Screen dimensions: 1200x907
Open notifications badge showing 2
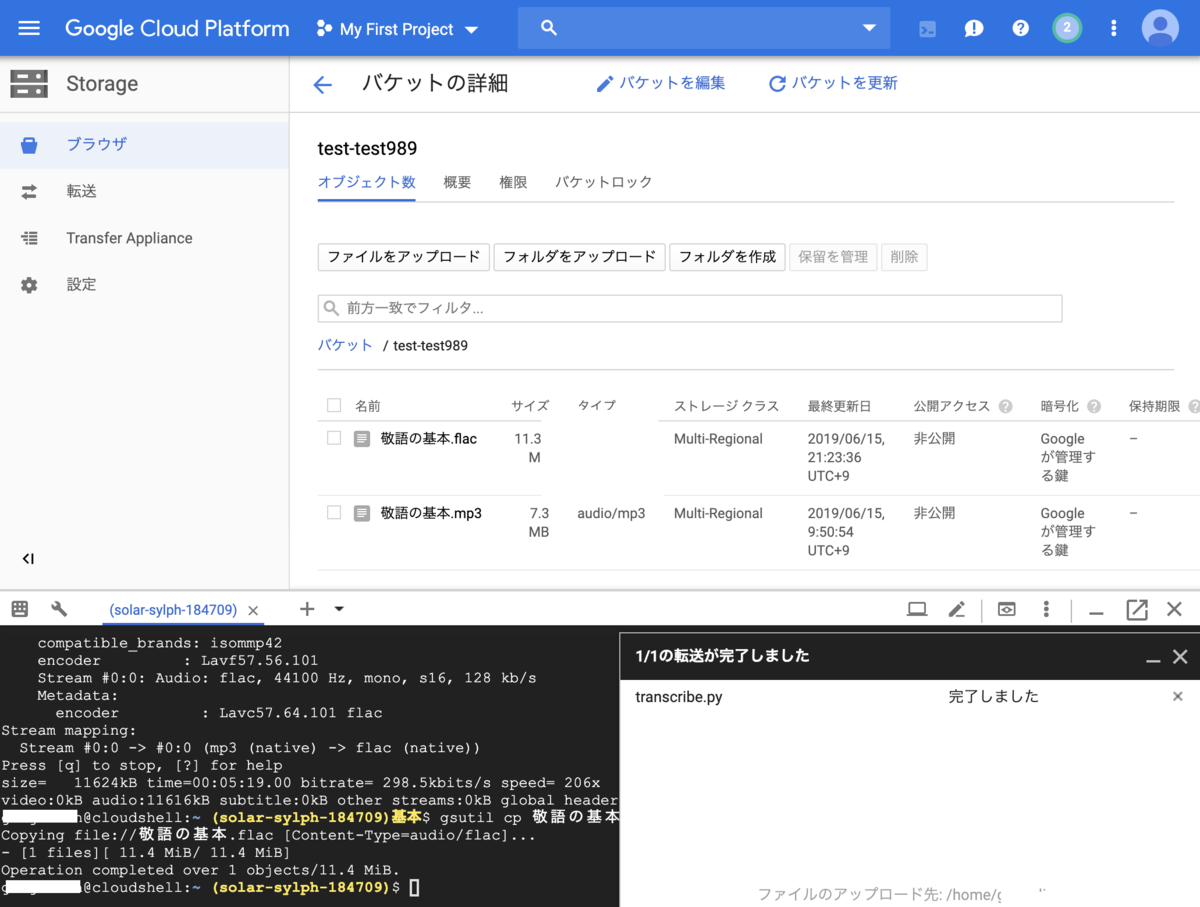(x=1067, y=28)
